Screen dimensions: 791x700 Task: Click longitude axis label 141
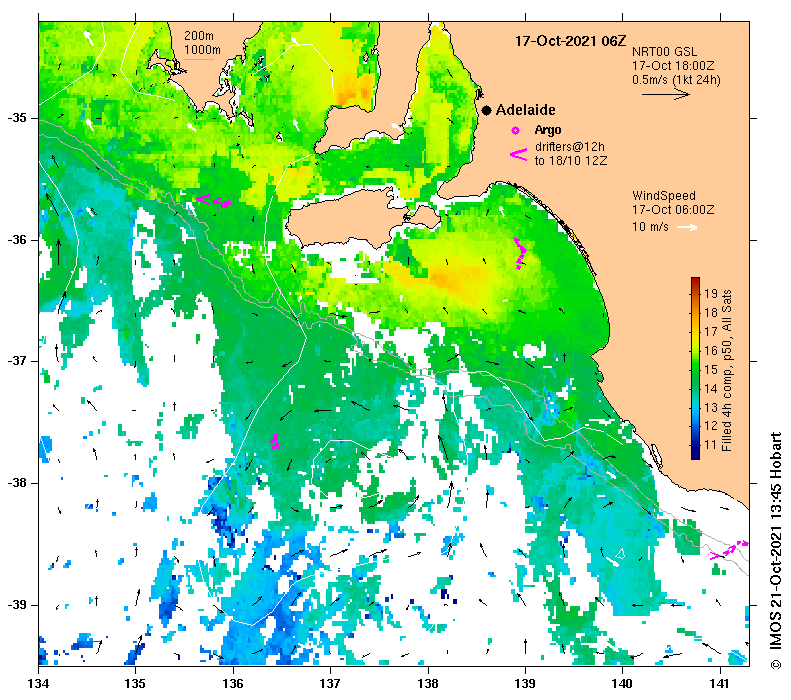pyautogui.click(x=719, y=684)
